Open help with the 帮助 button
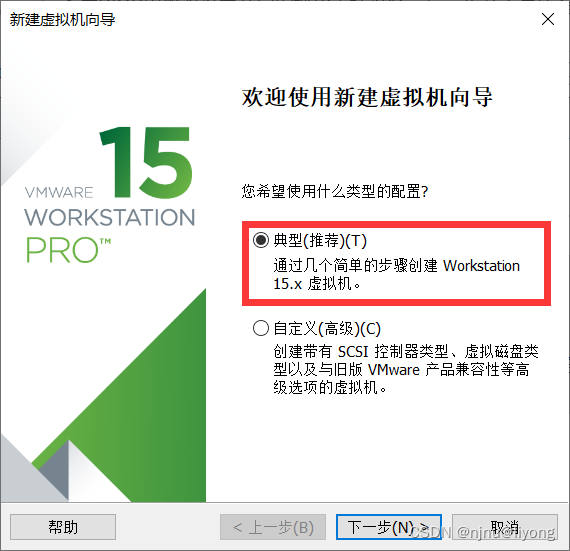This screenshot has width=570, height=551. (63, 527)
